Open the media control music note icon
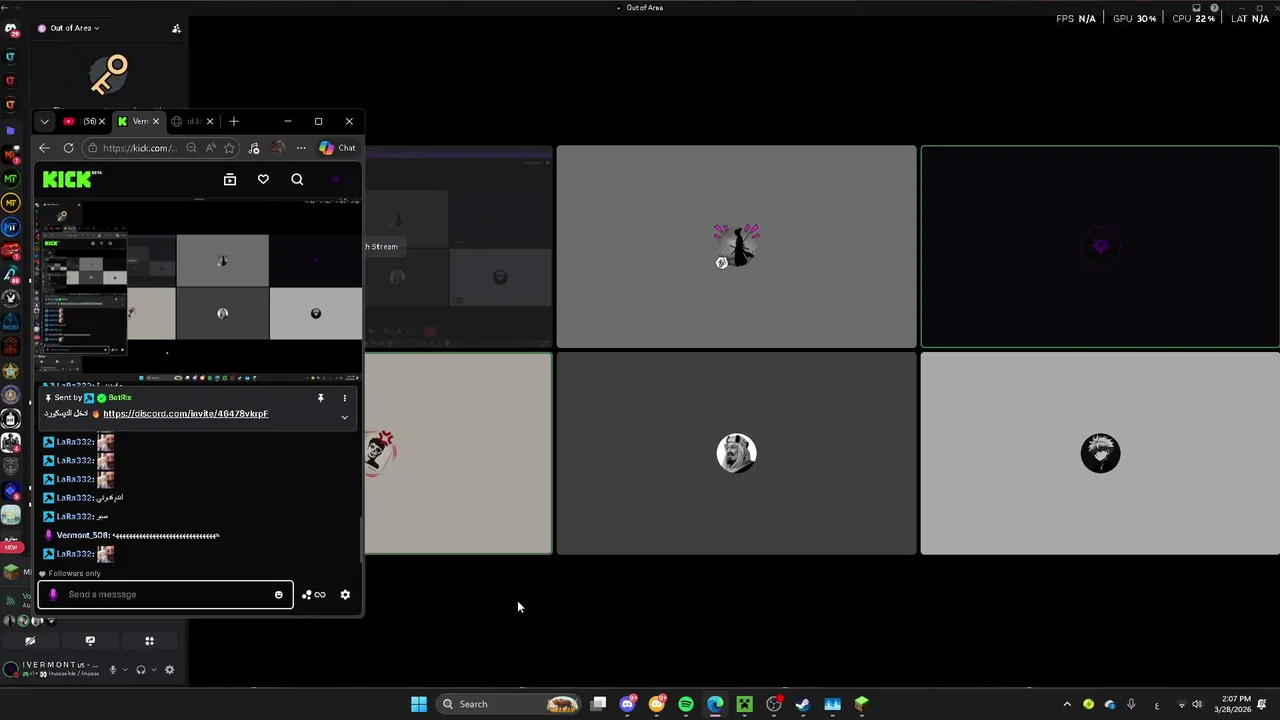The height and width of the screenshot is (720, 1280). pyautogui.click(x=254, y=148)
